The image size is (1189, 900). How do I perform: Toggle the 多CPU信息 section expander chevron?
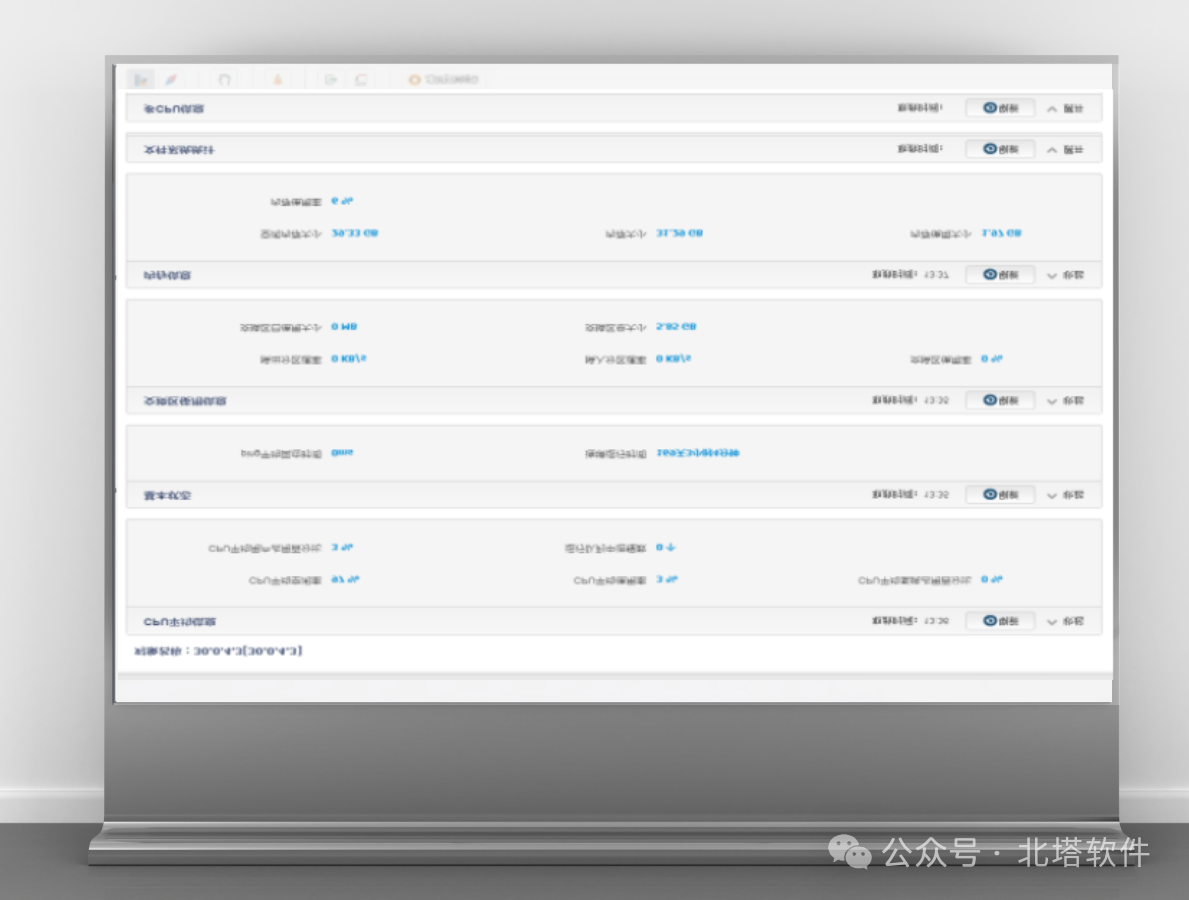click(1052, 109)
